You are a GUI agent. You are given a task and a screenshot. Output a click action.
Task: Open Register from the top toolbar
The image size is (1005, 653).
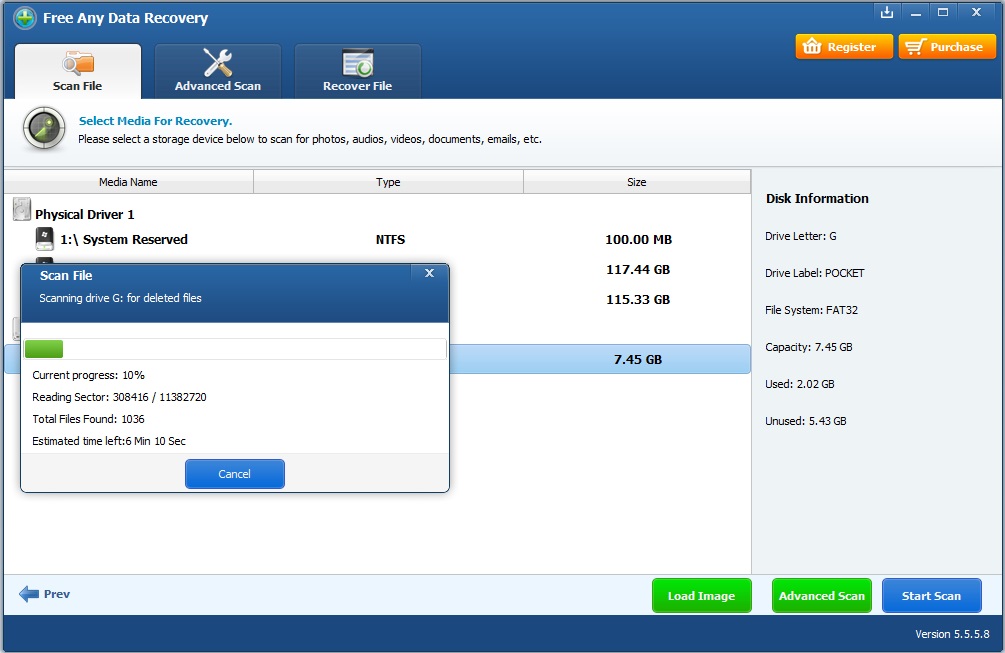[843, 45]
